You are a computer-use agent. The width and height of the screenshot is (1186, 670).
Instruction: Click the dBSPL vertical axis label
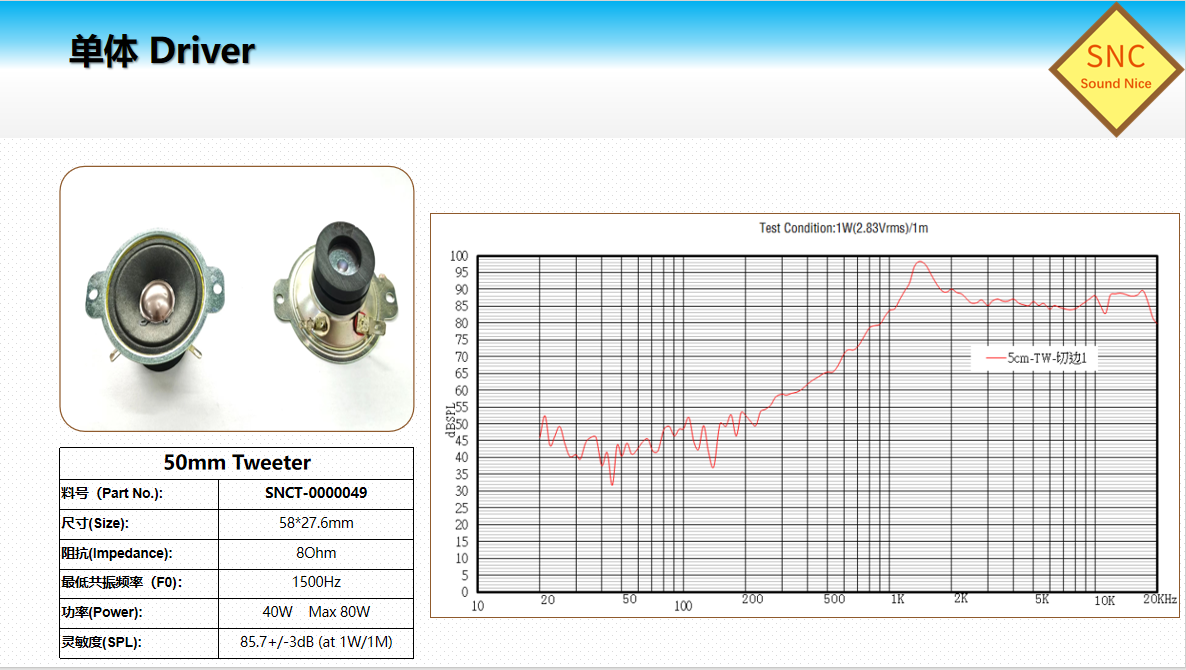click(x=450, y=420)
